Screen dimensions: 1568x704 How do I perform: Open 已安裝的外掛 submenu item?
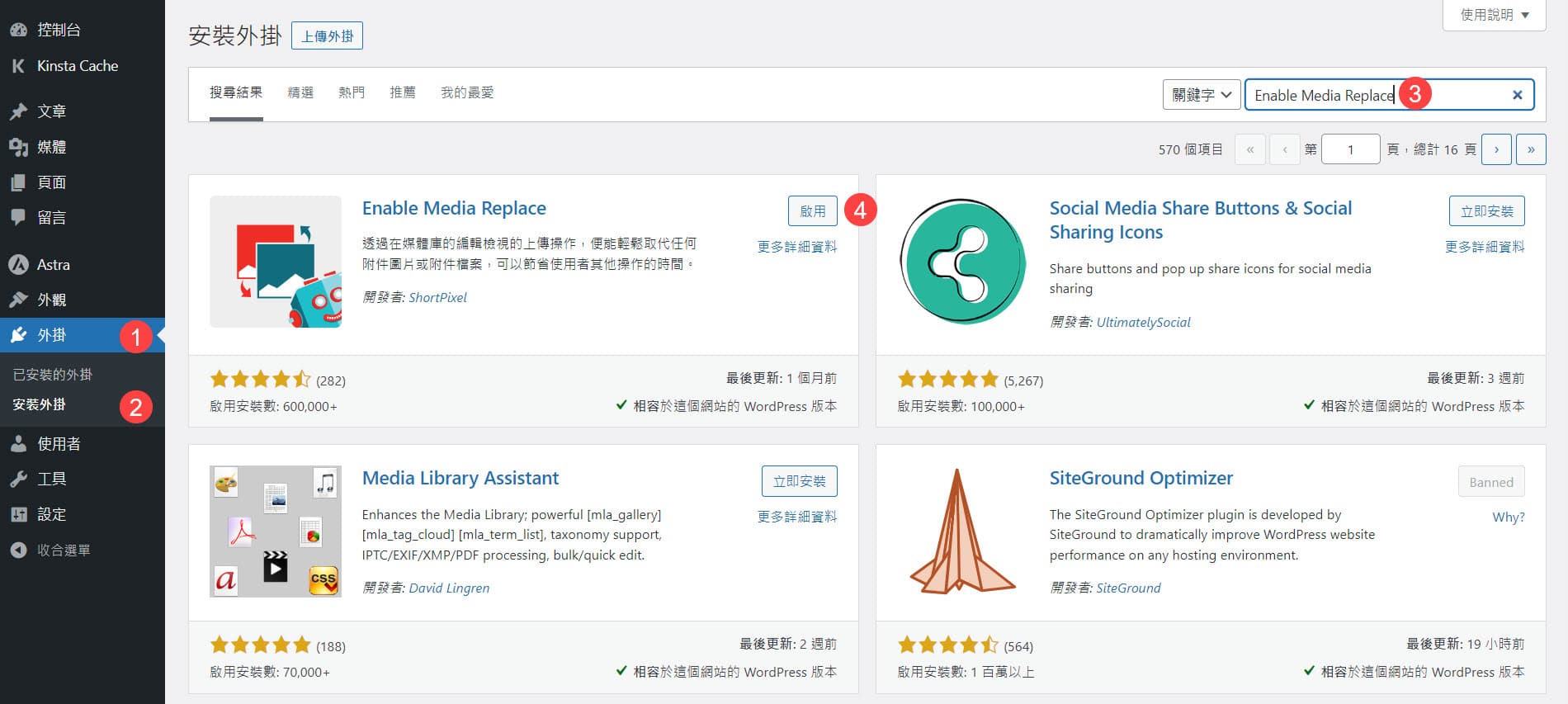point(53,375)
